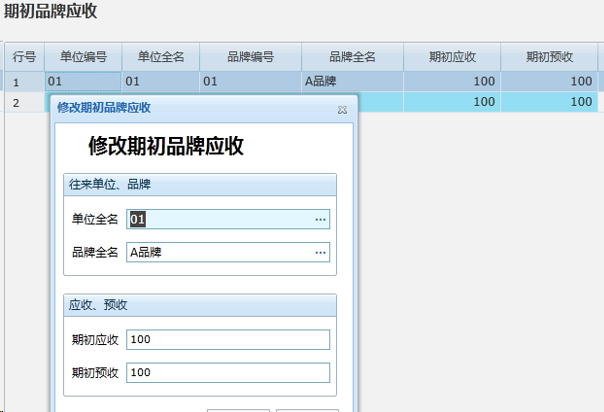
Task: Click the 修改期初品牌应收 dialog title bar
Action: [180, 108]
